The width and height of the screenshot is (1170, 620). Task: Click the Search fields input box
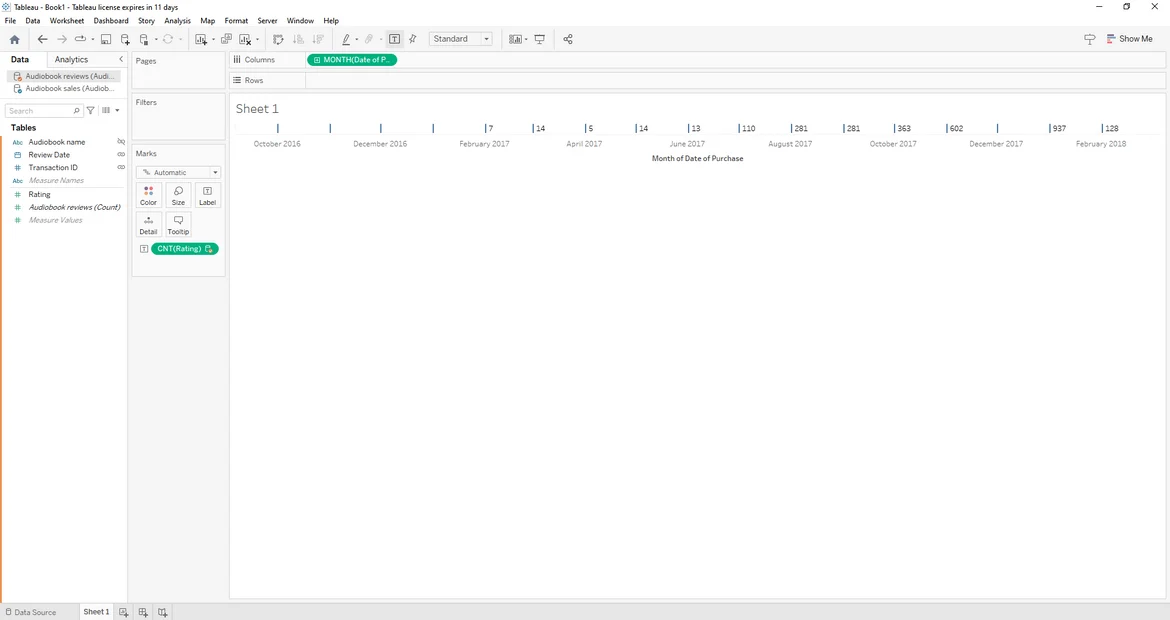(40, 111)
